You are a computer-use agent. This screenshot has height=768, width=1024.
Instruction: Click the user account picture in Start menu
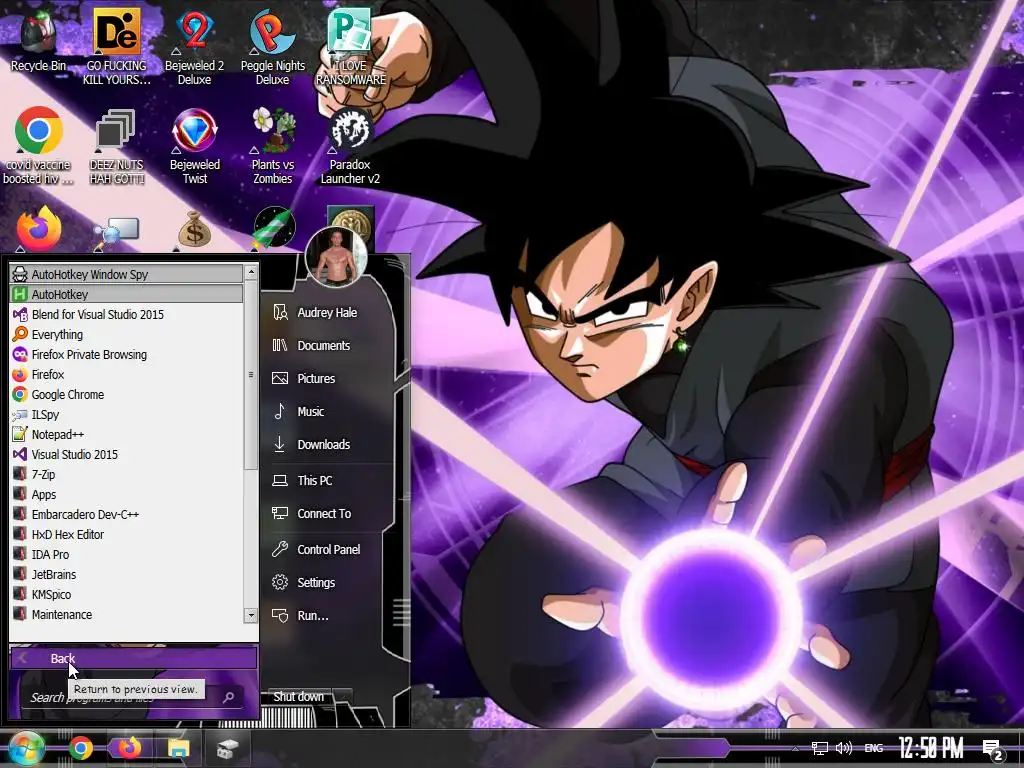coord(336,257)
